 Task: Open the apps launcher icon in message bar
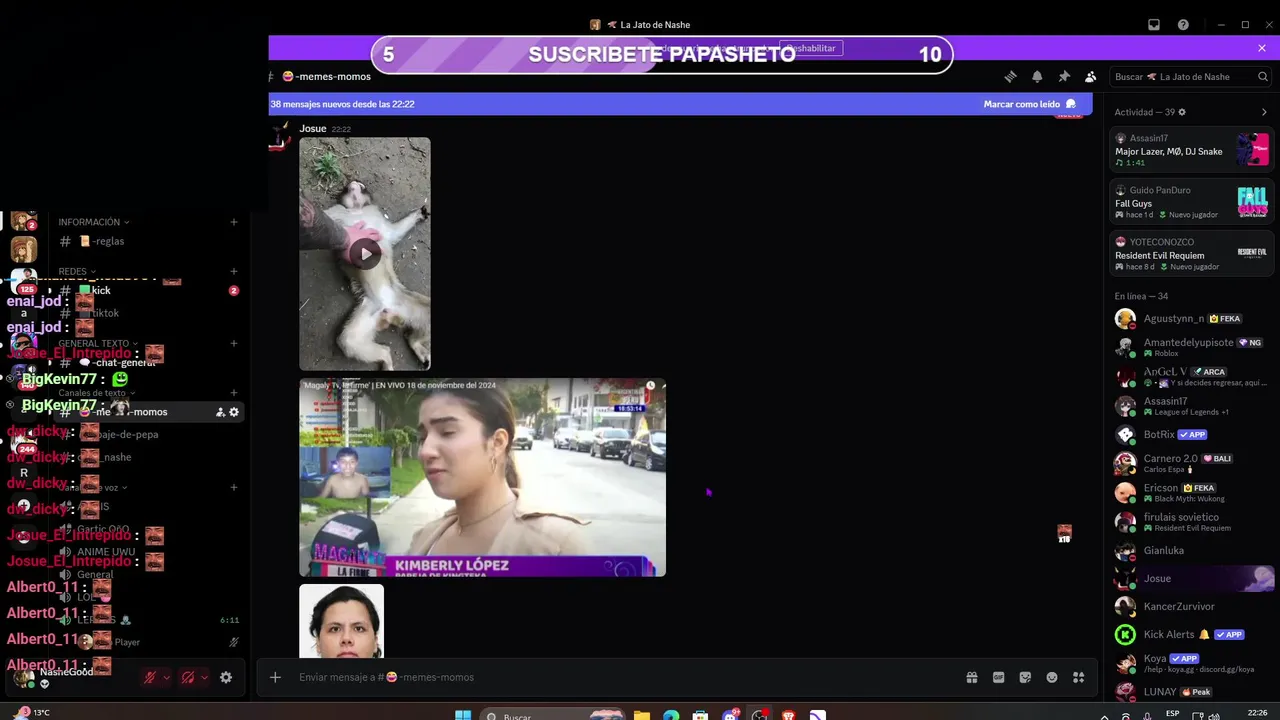click(1078, 677)
